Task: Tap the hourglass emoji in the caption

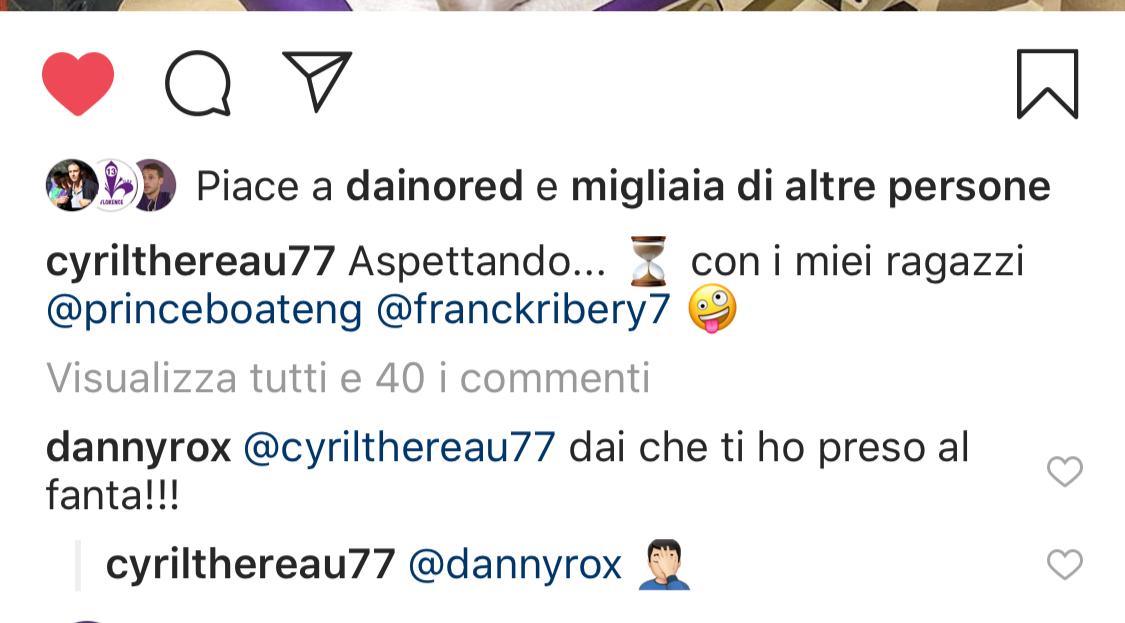Action: tap(648, 261)
